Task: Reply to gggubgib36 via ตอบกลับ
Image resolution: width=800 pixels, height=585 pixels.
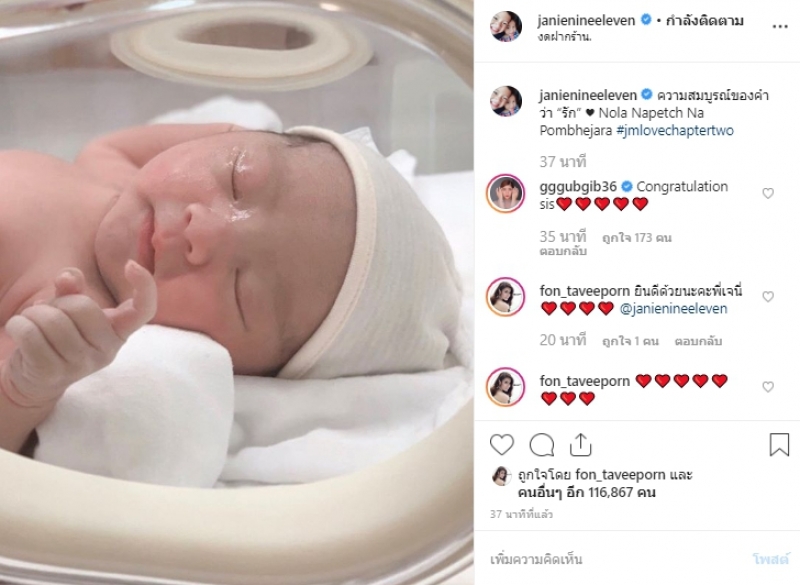Action: click(563, 251)
